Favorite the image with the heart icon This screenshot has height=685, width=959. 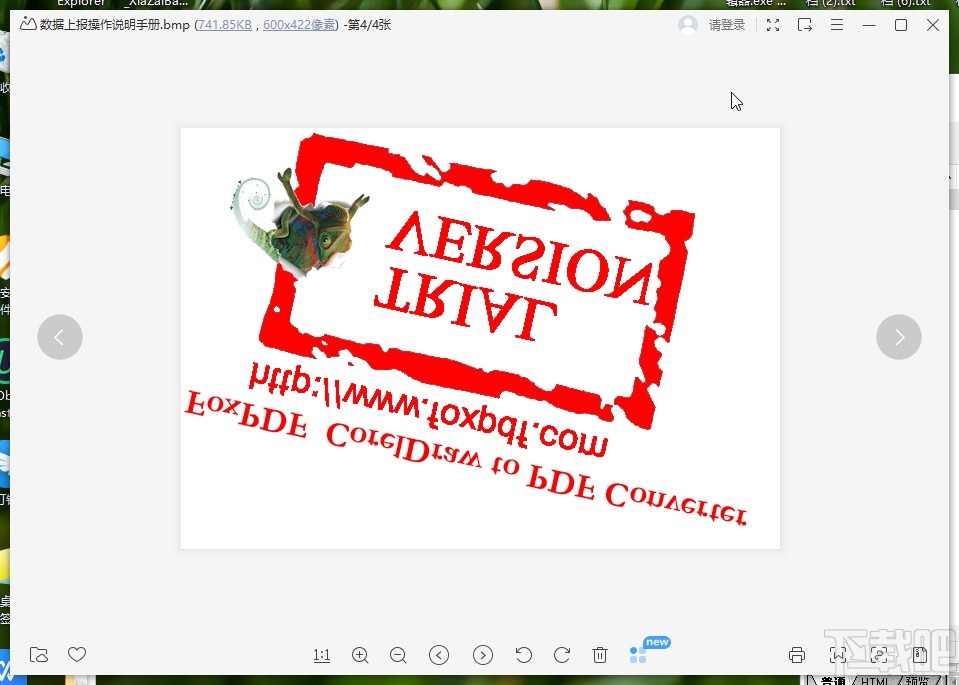click(x=77, y=654)
